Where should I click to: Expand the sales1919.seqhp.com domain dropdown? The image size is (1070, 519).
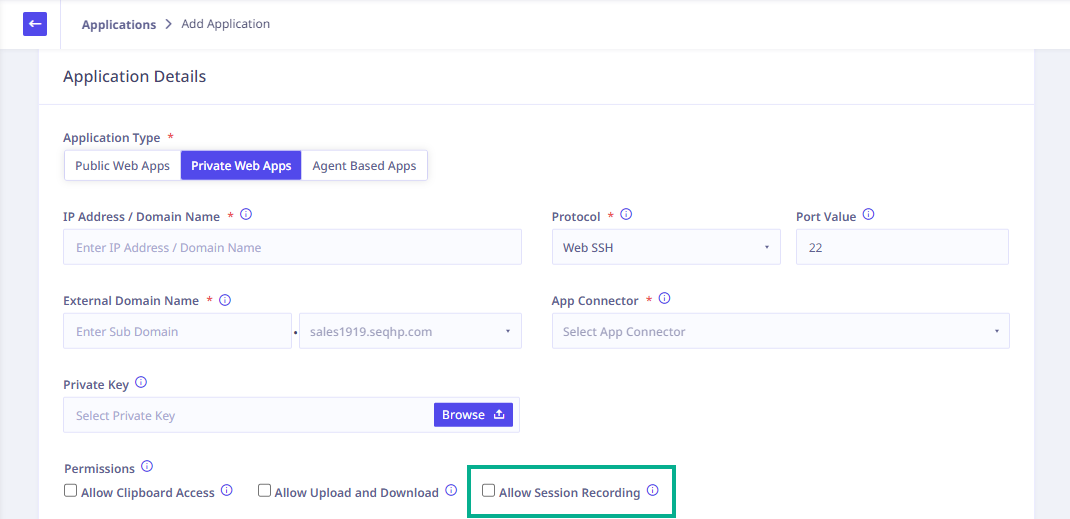(x=410, y=331)
